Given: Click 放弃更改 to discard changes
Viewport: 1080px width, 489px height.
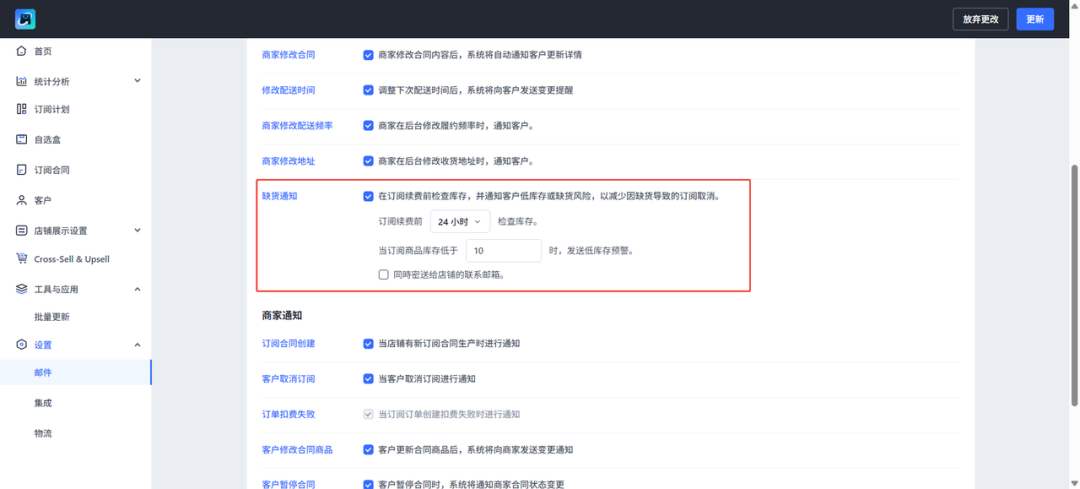Looking at the screenshot, I should (980, 19).
